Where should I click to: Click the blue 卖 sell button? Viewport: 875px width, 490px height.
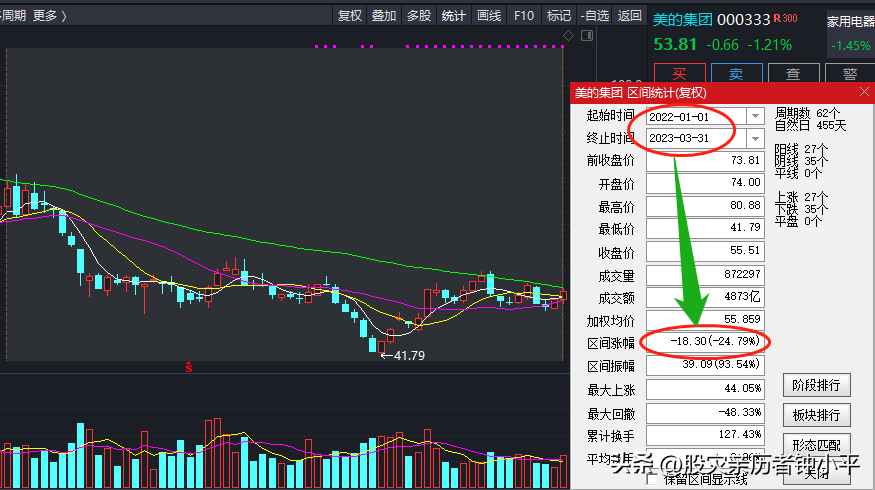(737, 74)
